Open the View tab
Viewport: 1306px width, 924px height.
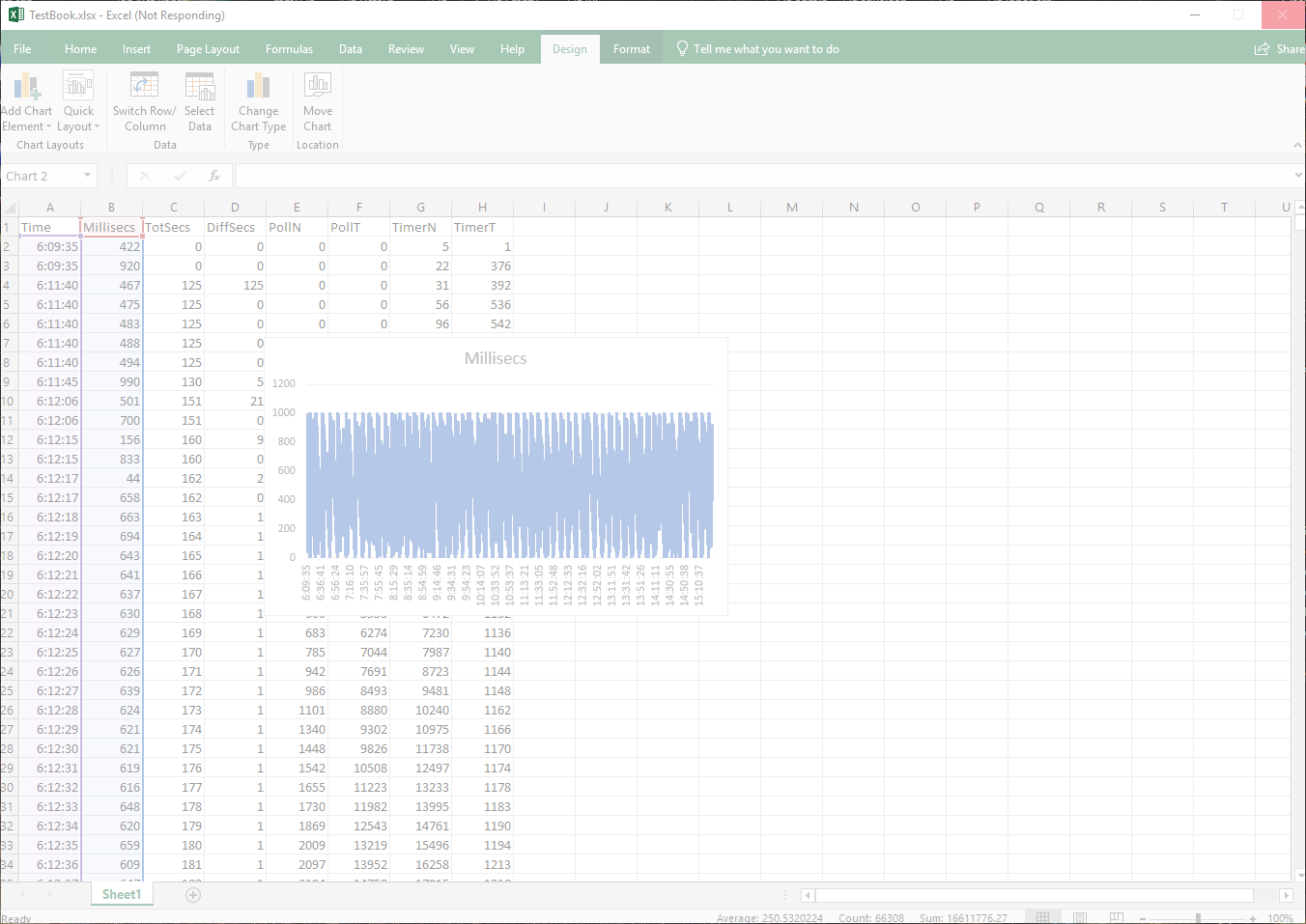[462, 49]
